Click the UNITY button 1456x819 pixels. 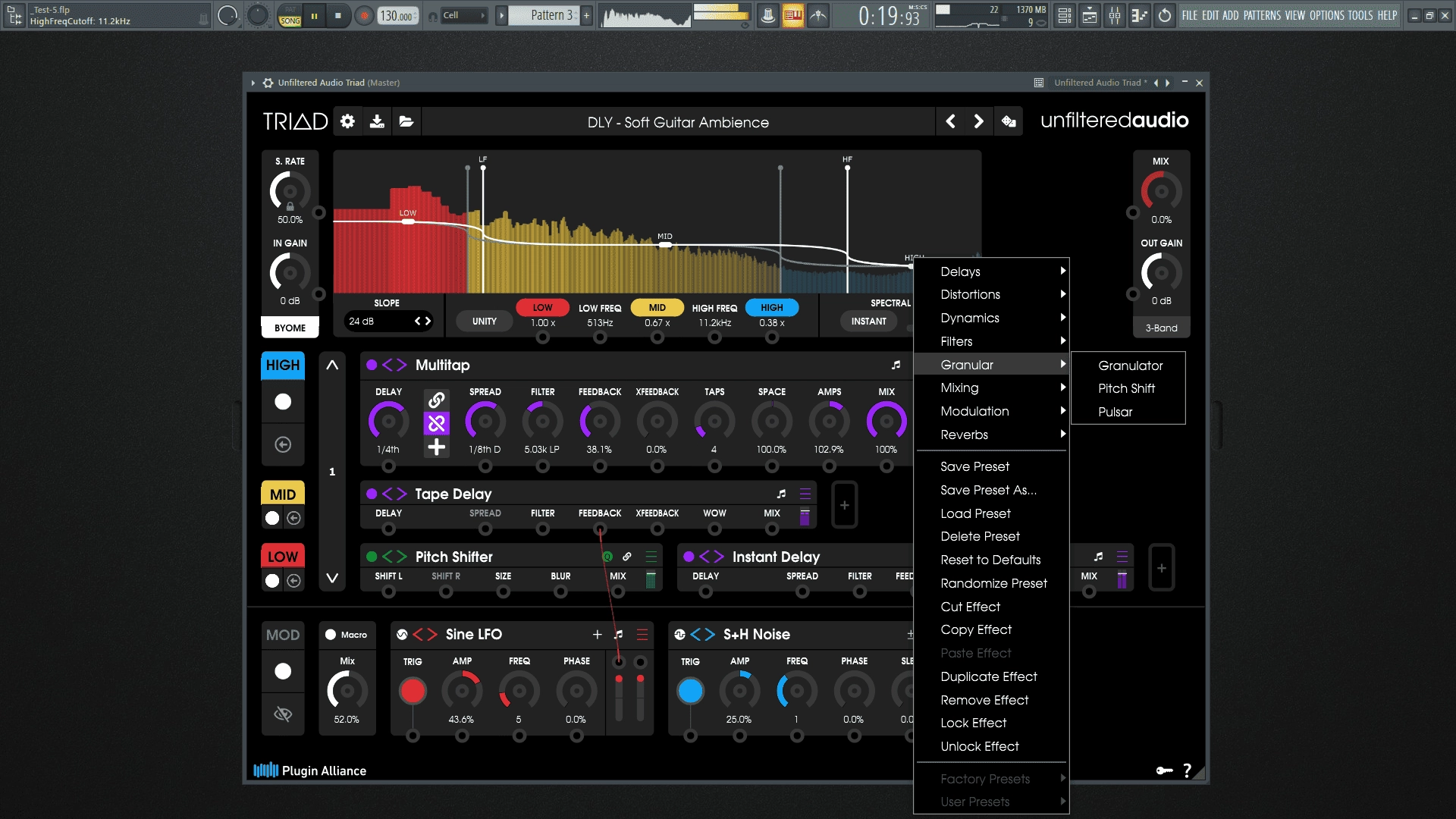coord(485,322)
